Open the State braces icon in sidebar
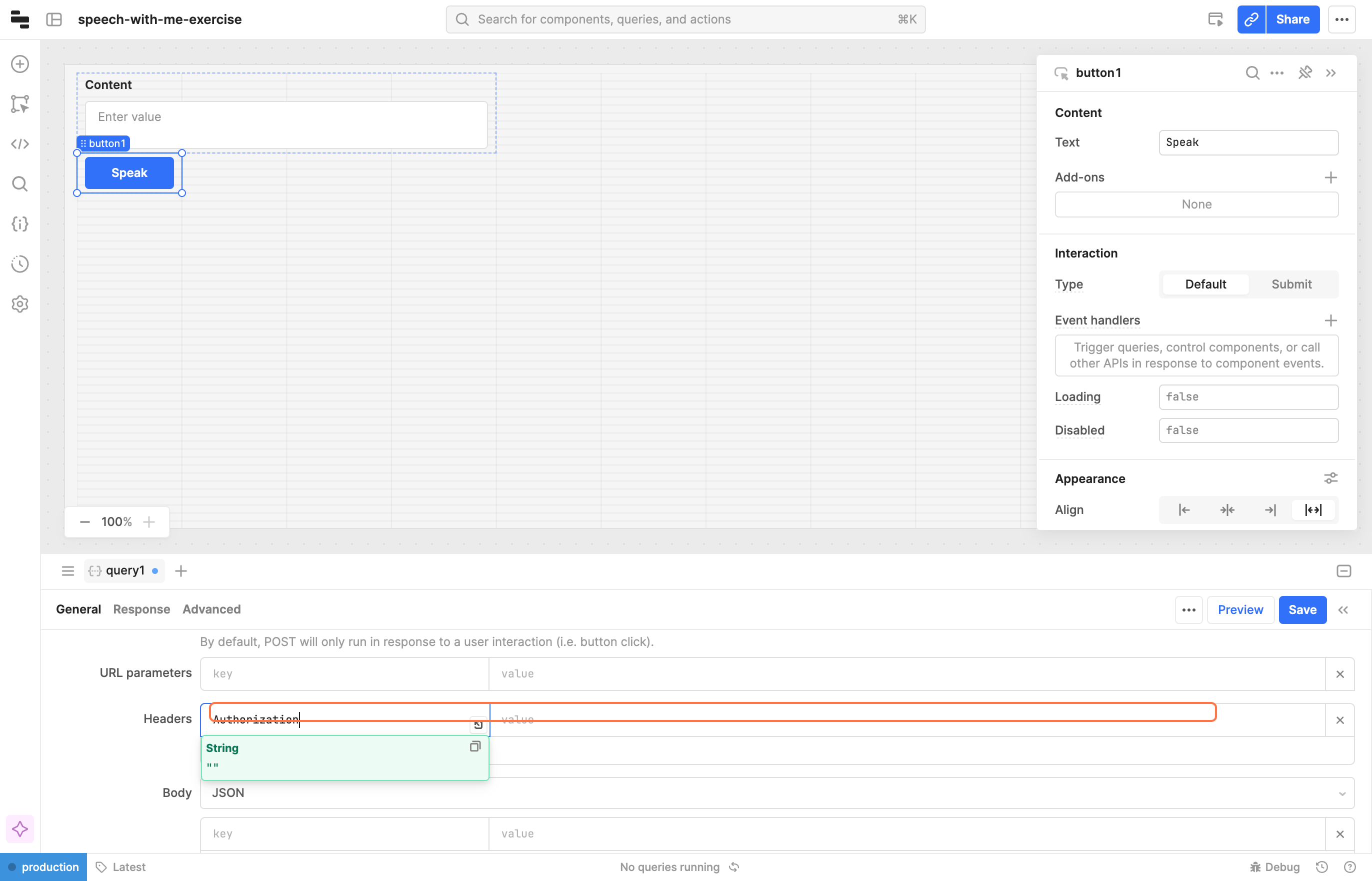The height and width of the screenshot is (881, 1372). pyautogui.click(x=20, y=223)
